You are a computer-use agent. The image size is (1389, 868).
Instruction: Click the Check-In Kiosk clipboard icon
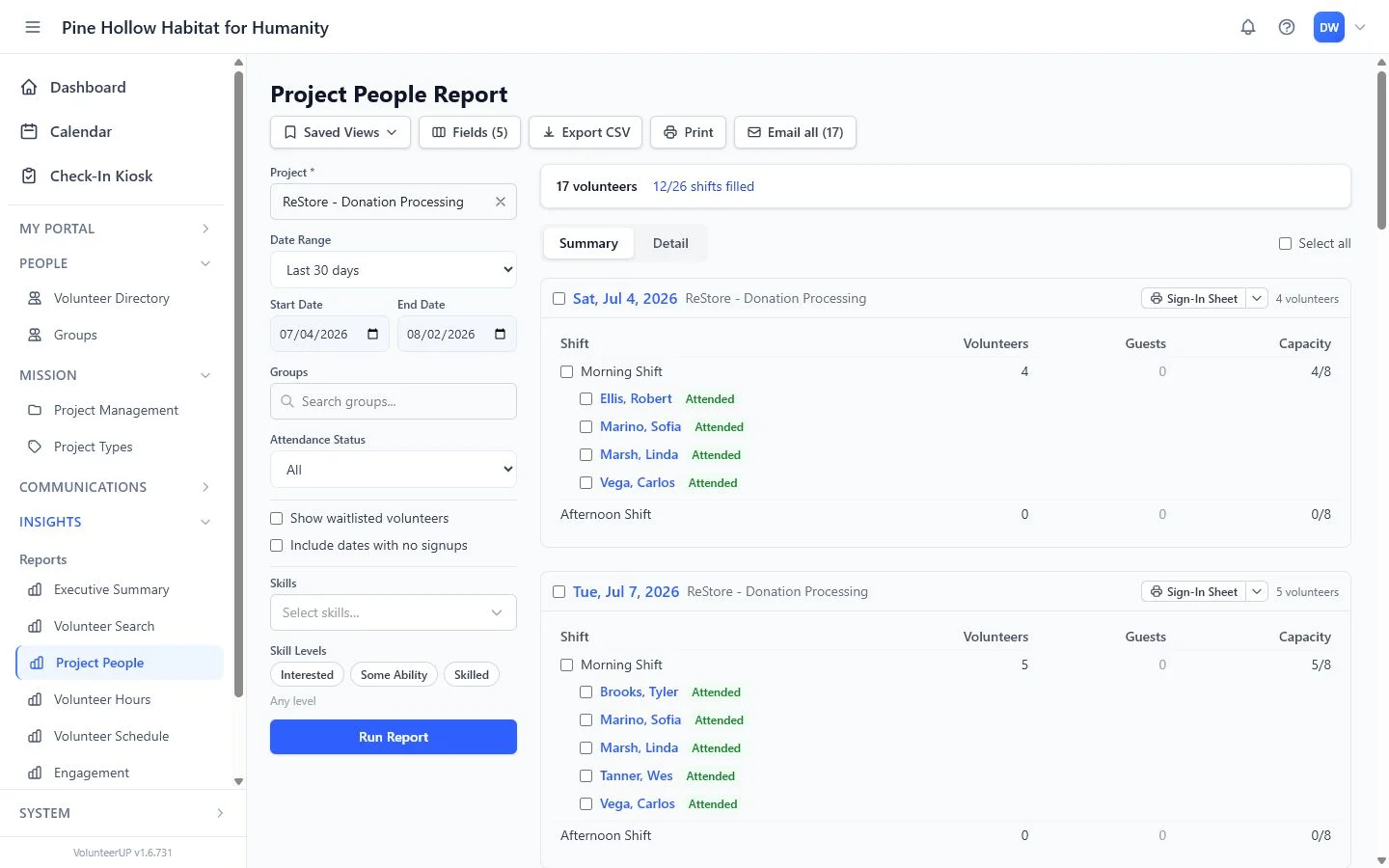(30, 176)
